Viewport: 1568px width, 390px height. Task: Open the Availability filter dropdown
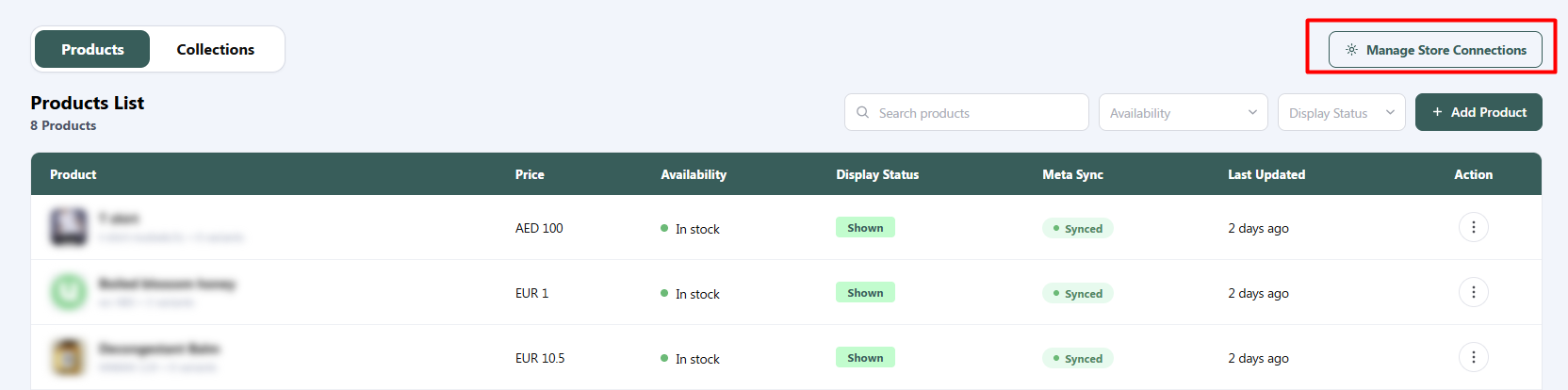coord(1183,112)
